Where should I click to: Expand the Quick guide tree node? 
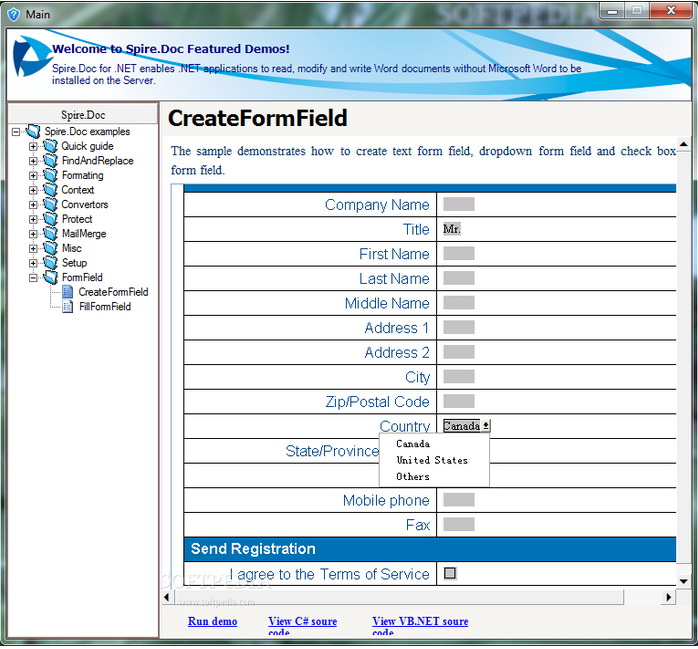coord(33,146)
